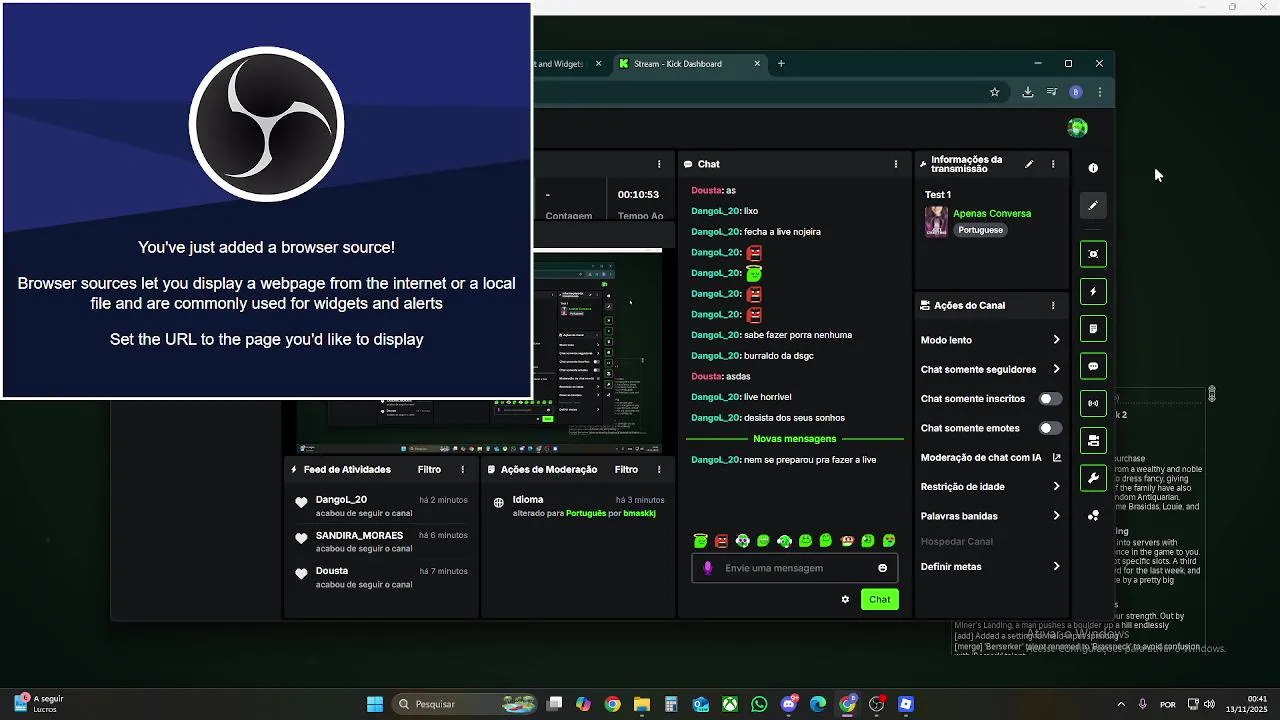
Task: Open Feed de Atividades three-dot menu
Action: tap(463, 470)
